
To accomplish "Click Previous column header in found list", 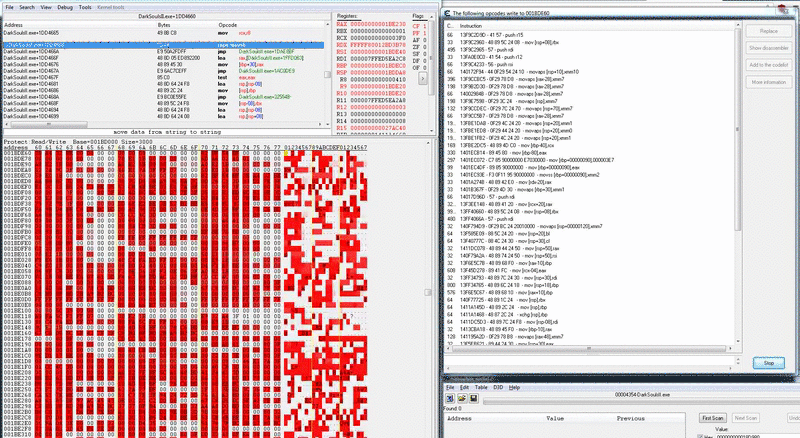I will point(631,419).
